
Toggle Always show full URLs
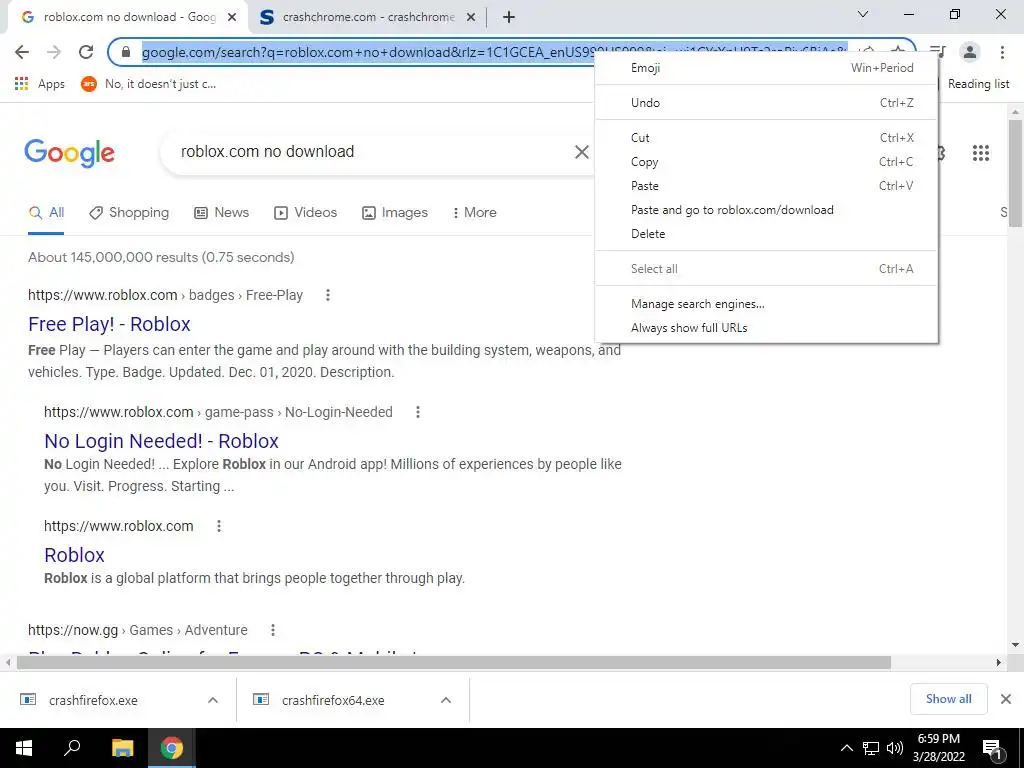coord(767,328)
